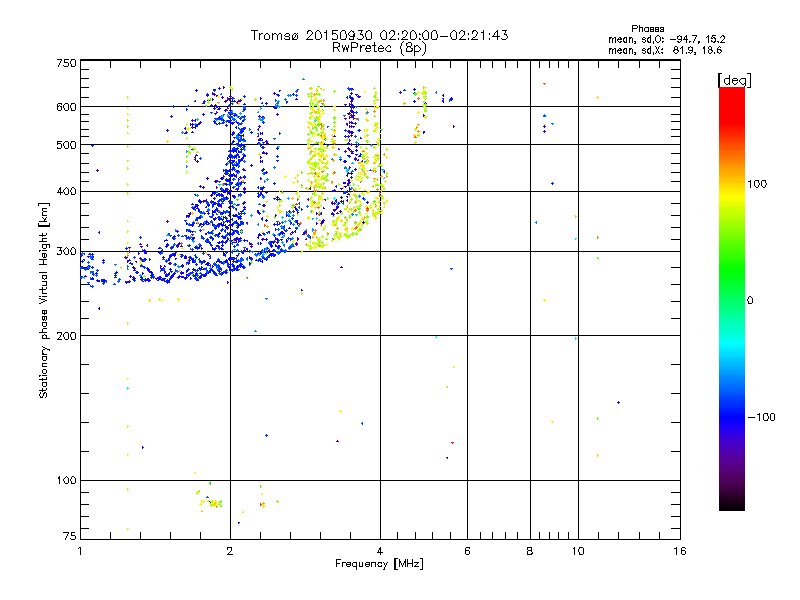Click the 75 height axis tick label
Screen dimensions: 800x600
pyautogui.click(x=70, y=536)
